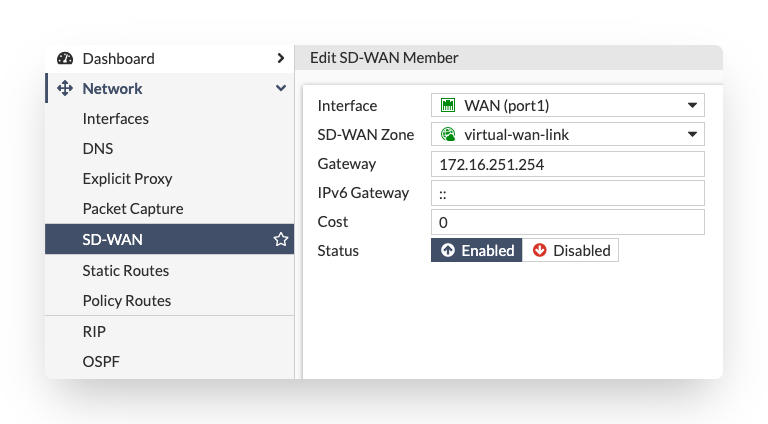The width and height of the screenshot is (768, 424).
Task: Click the Gateway address field
Action: point(567,164)
